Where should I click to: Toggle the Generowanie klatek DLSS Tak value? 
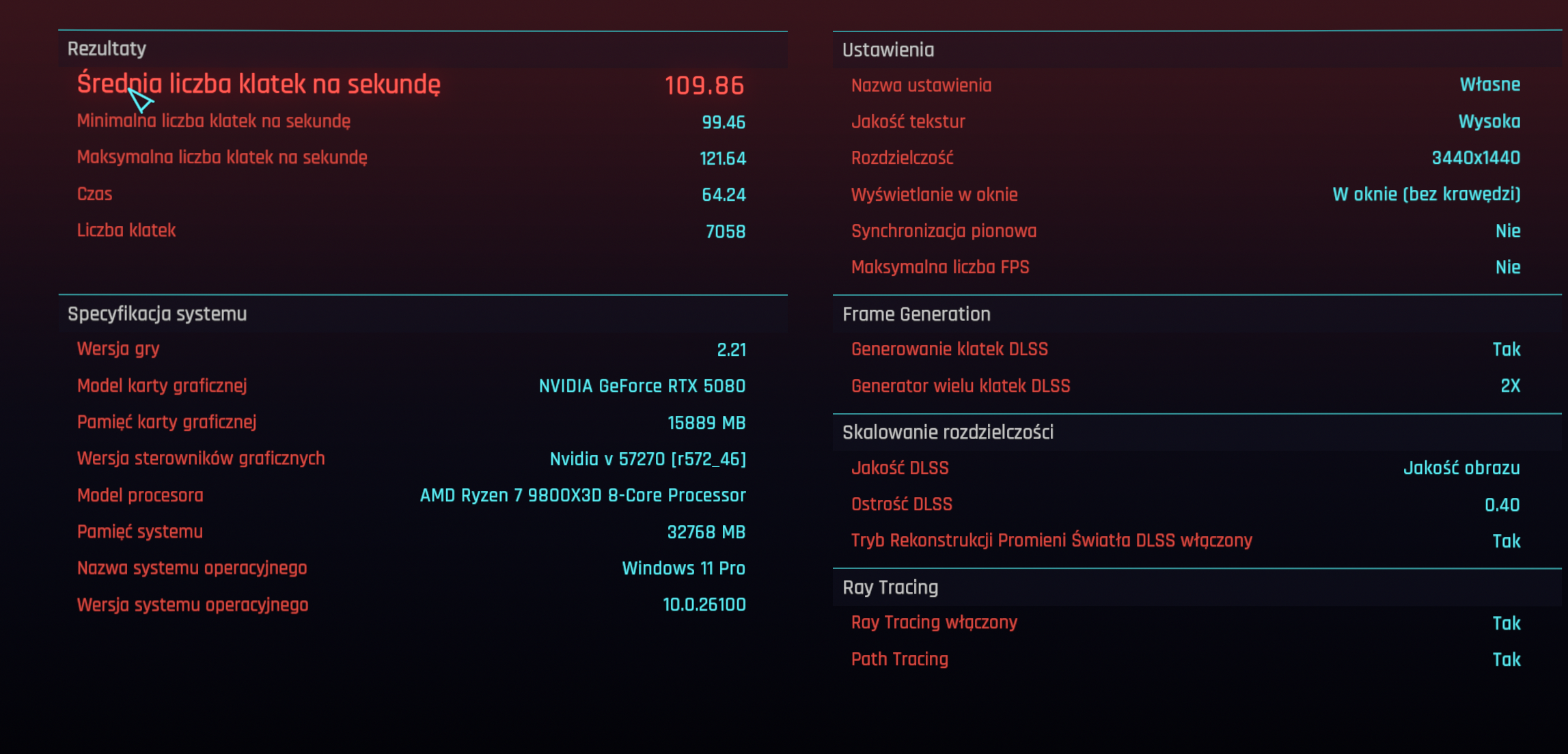[1507, 350]
